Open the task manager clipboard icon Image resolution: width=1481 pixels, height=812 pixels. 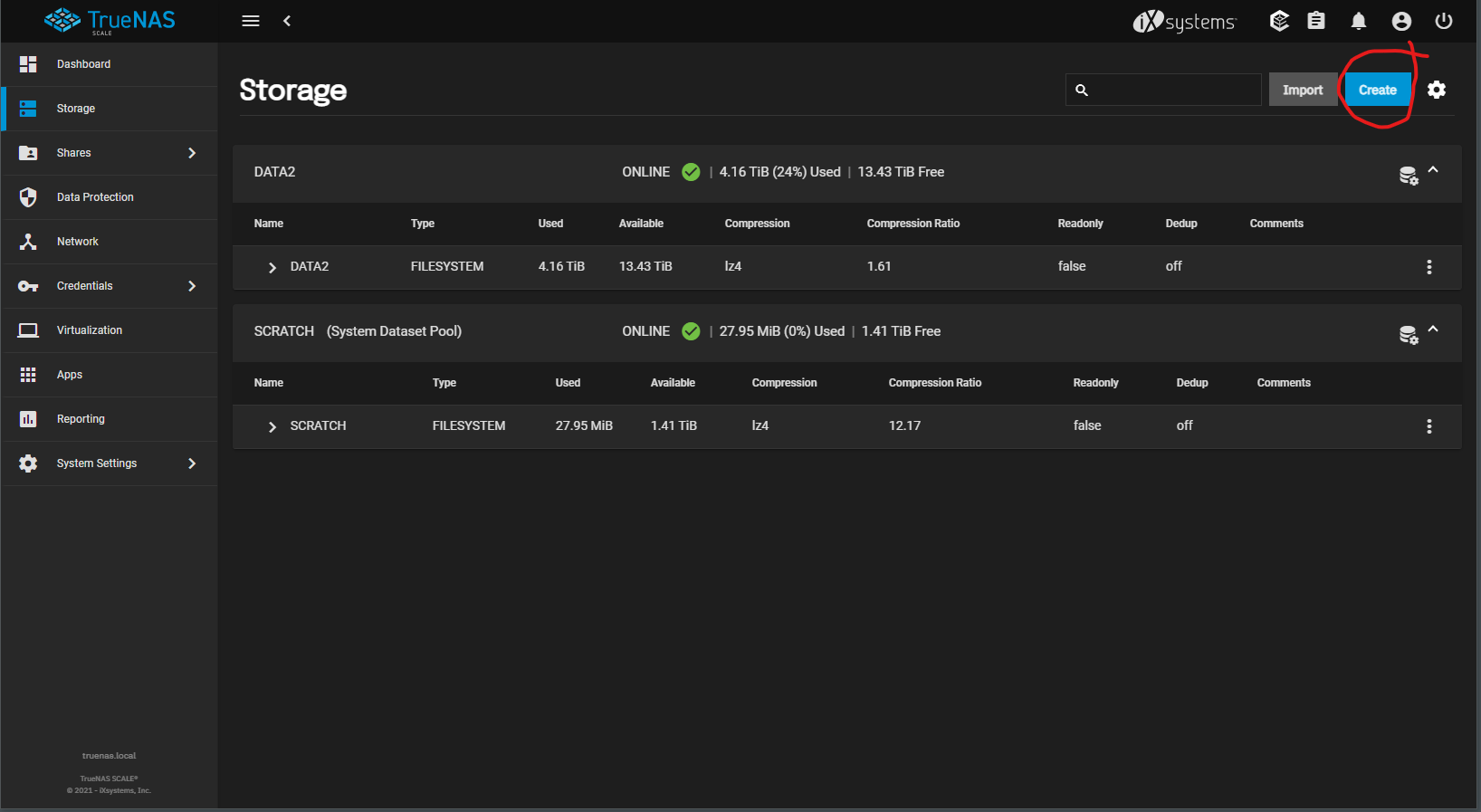1316,21
